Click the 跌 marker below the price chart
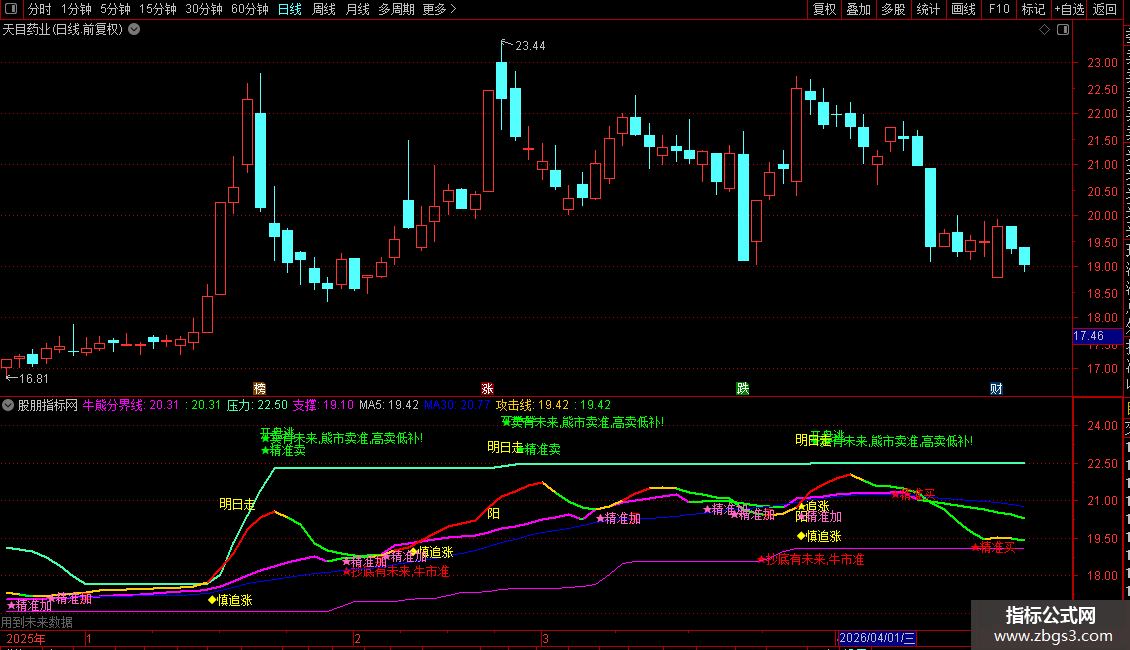Image resolution: width=1130 pixels, height=650 pixels. 743,388
